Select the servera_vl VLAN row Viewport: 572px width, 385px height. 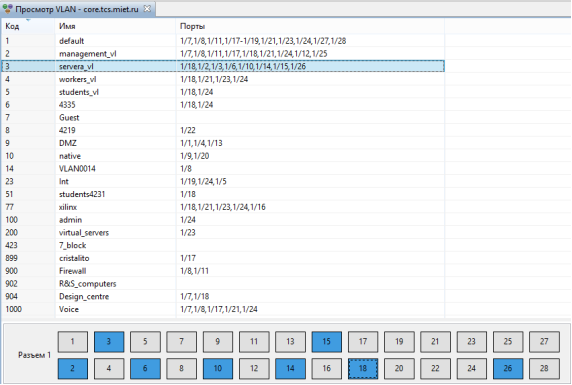click(223, 66)
